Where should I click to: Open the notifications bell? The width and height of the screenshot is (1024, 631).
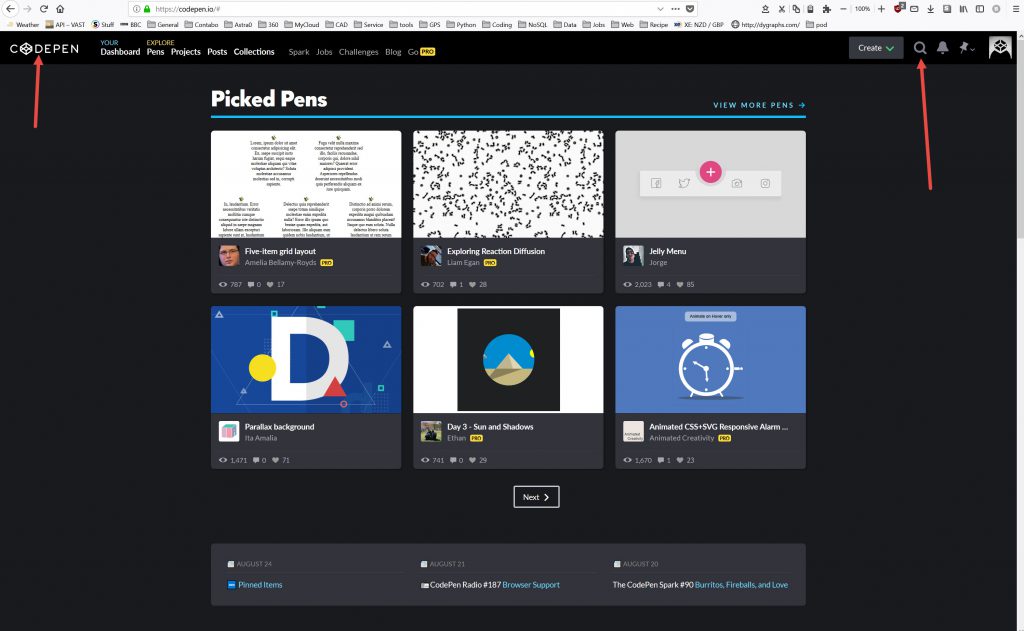click(942, 48)
